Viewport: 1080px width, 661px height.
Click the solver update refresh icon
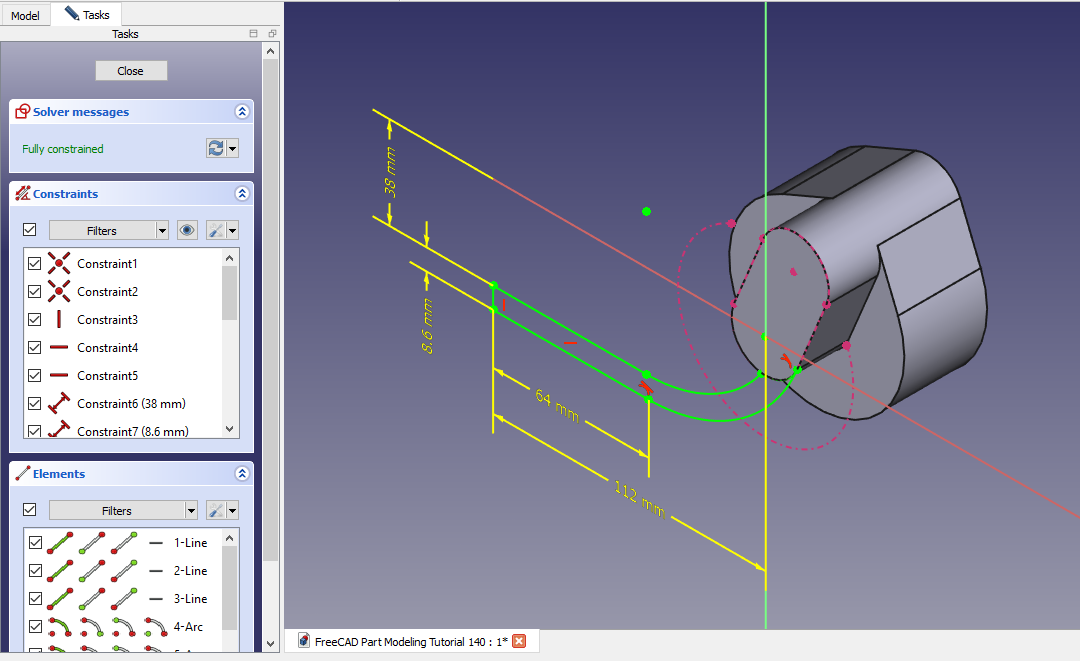coord(216,148)
